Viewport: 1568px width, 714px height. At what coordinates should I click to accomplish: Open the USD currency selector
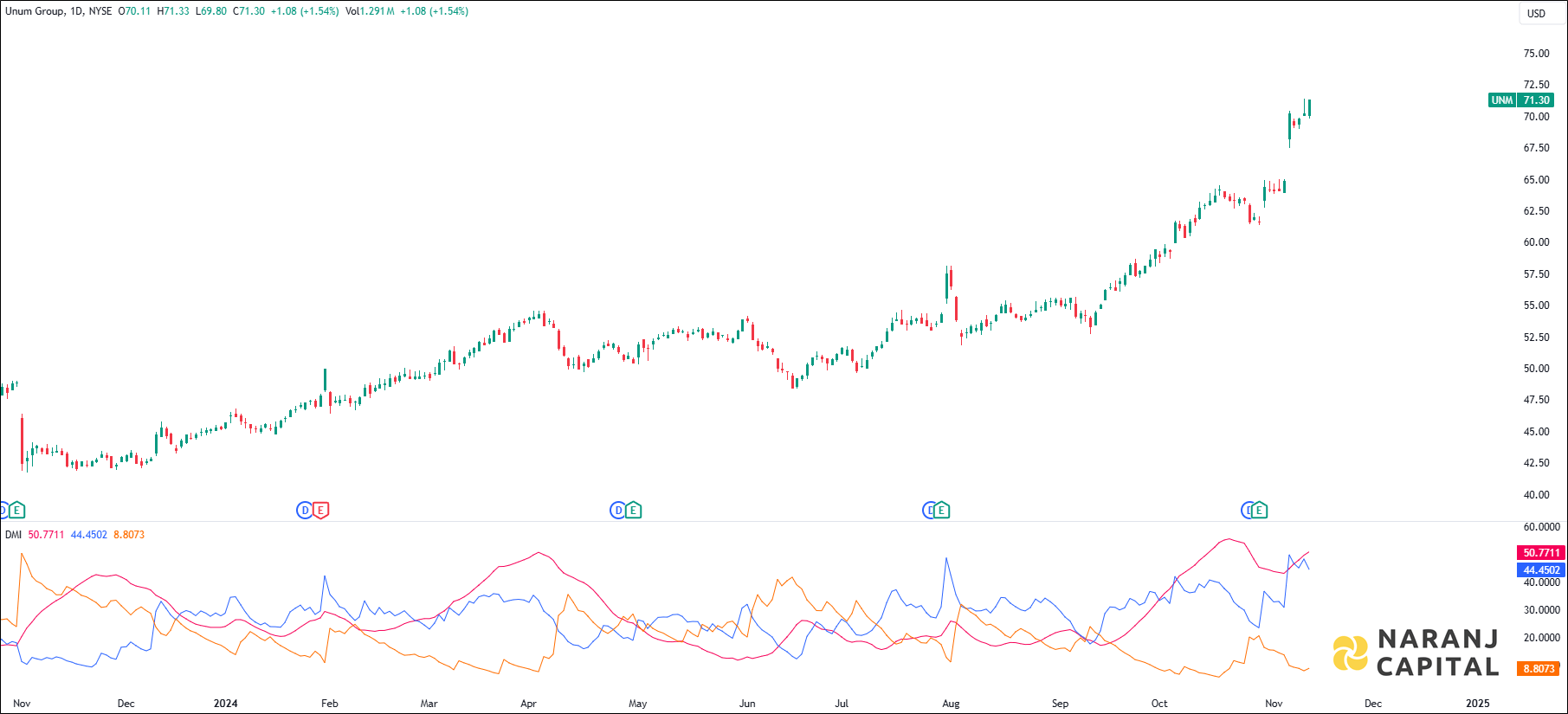coord(1536,13)
